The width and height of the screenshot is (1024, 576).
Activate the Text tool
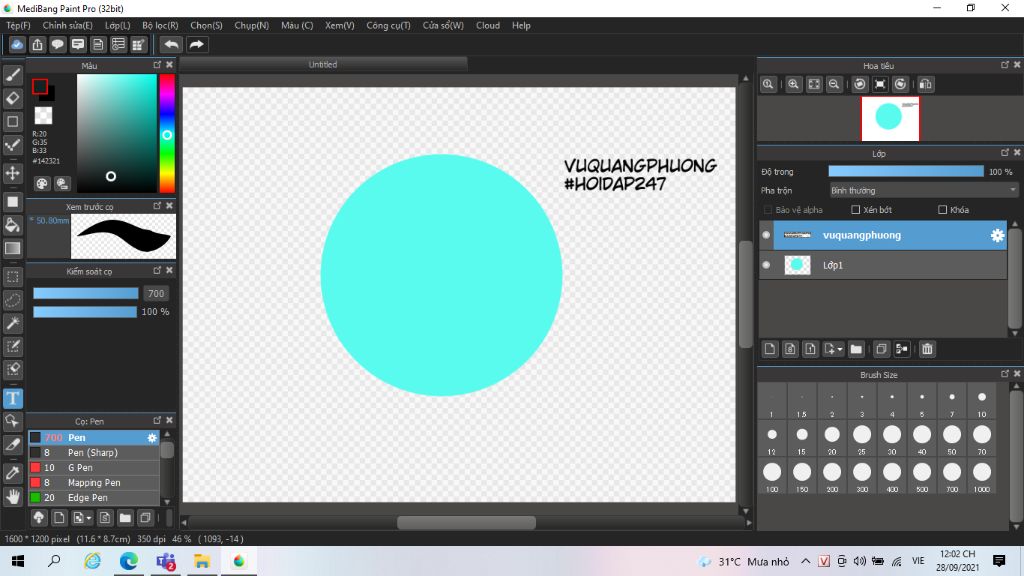tap(12, 398)
